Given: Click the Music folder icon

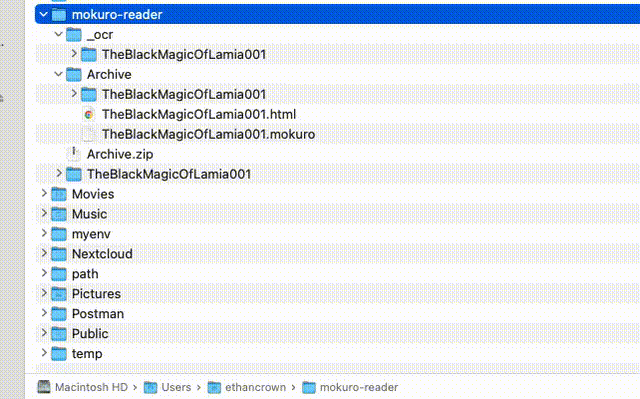Looking at the screenshot, I should click(59, 214).
